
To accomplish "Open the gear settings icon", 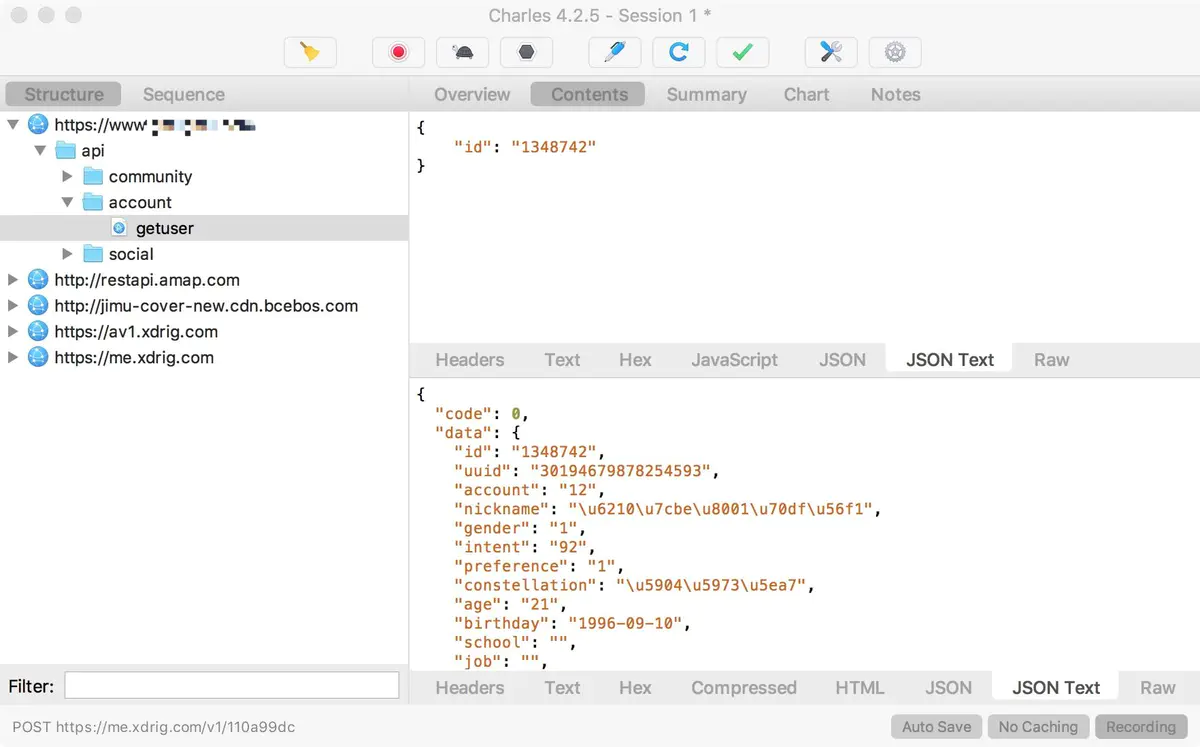I will point(894,53).
